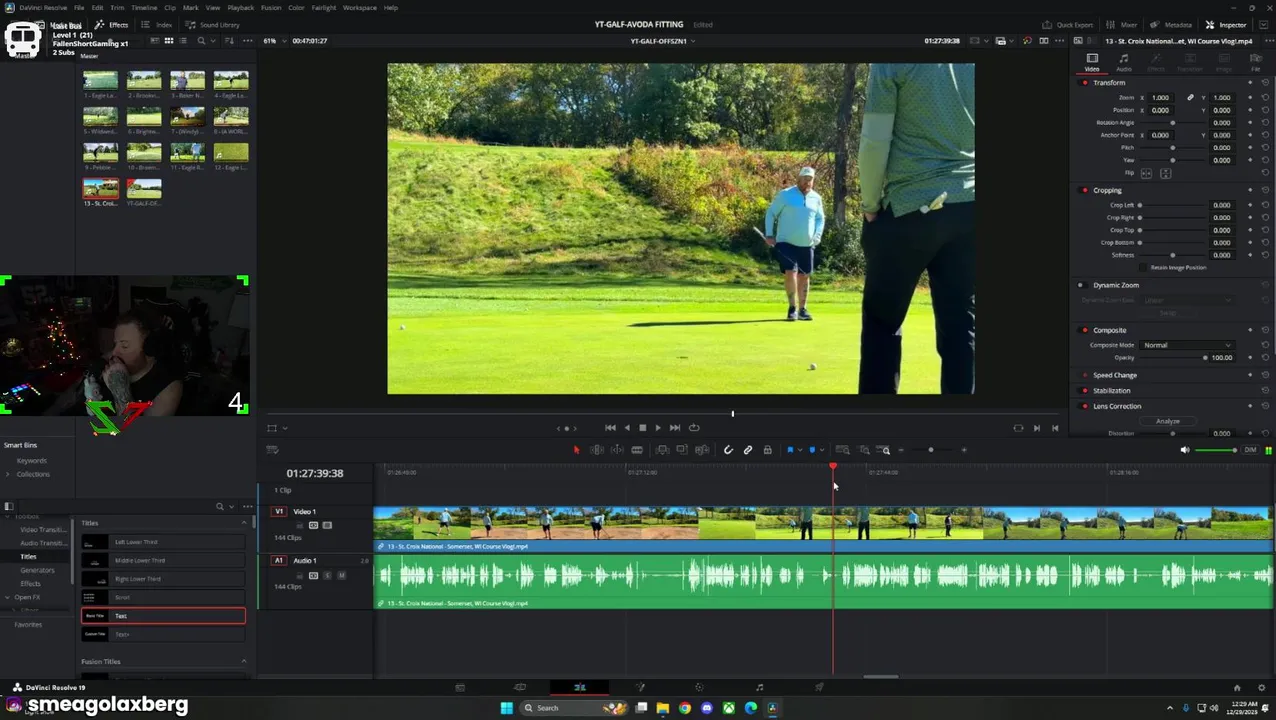Open the File menu
The width and height of the screenshot is (1276, 720).
click(79, 7)
